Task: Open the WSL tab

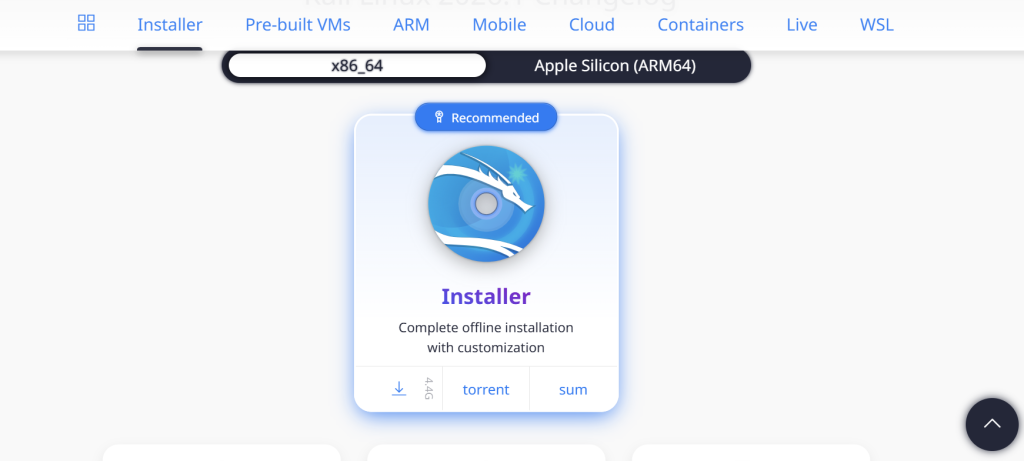Action: click(x=877, y=25)
